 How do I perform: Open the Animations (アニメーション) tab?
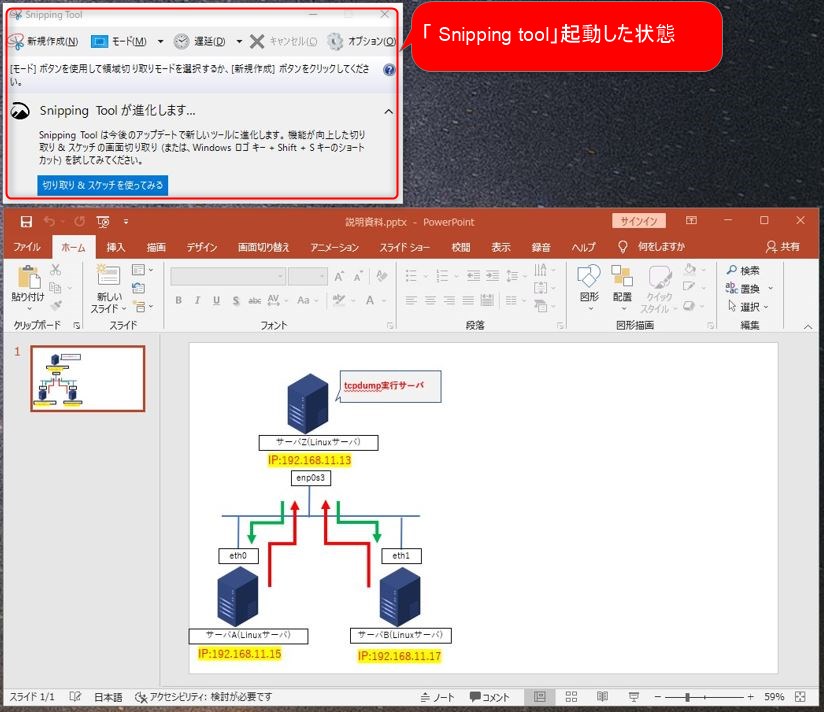tap(334, 247)
